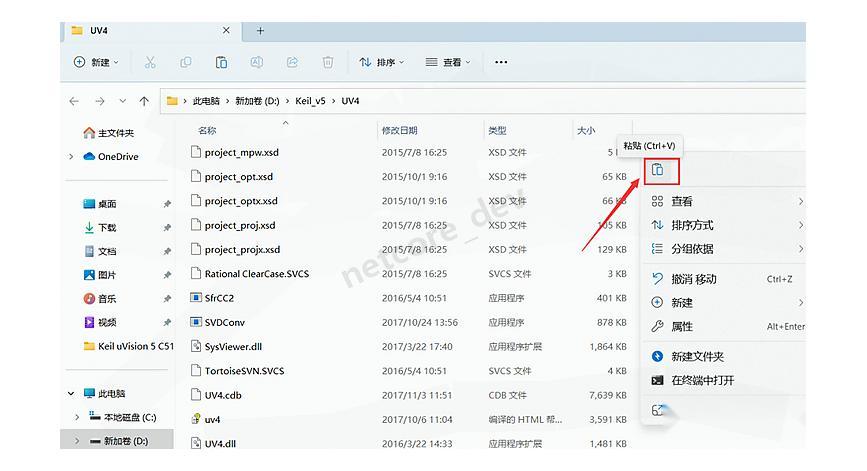867x471 pixels.
Task: Sort by 大小 column header
Action: (586, 130)
